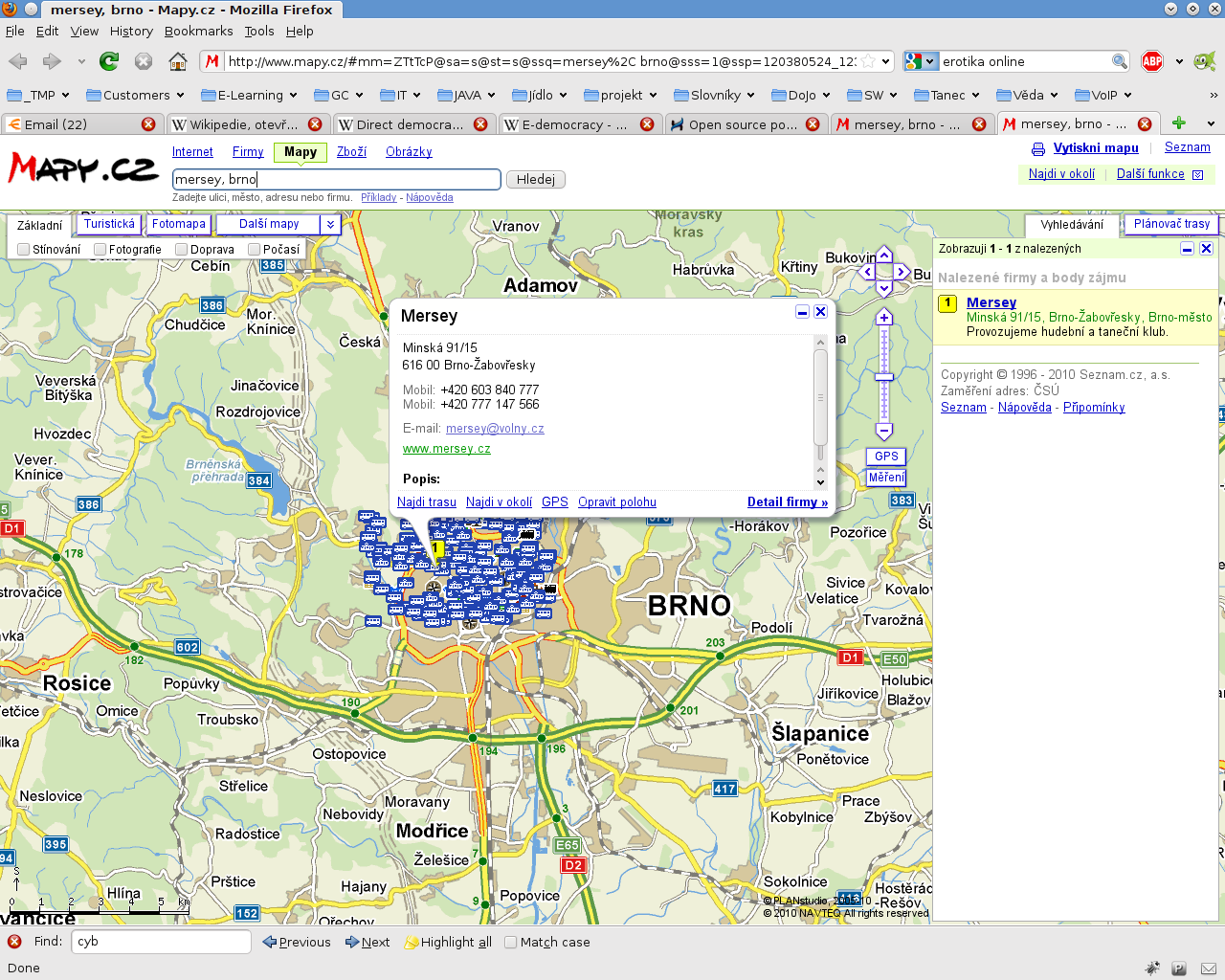The image size is (1225, 980).
Task: Open the Detail firmy link
Action: tap(788, 502)
